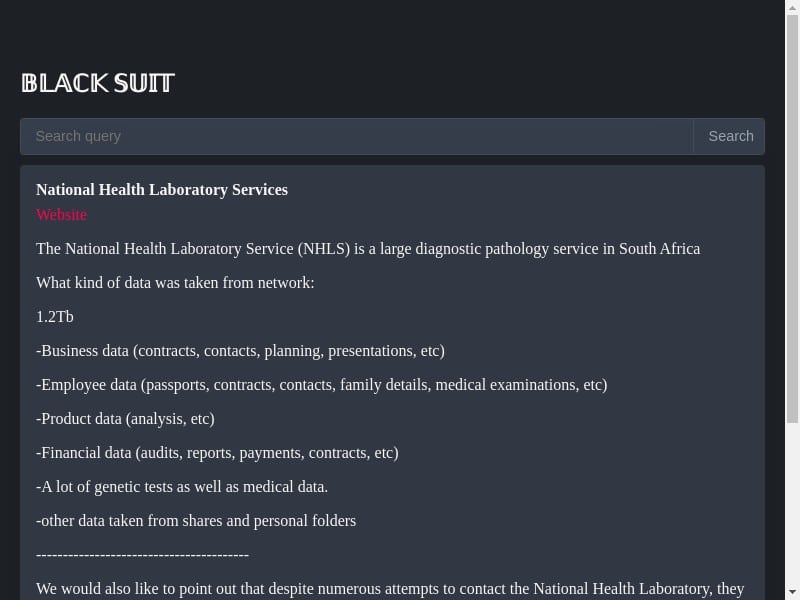Focus the Search query input field
800x600 pixels.
pyautogui.click(x=357, y=136)
